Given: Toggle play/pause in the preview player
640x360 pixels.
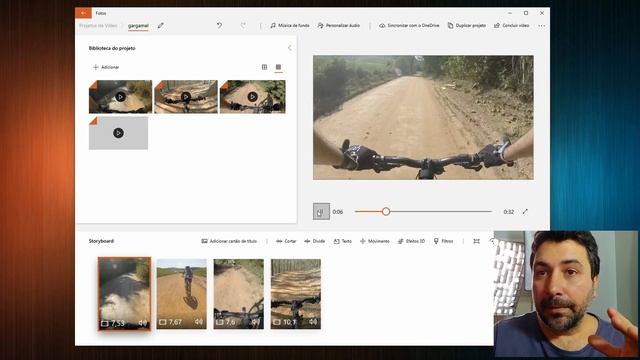Looking at the screenshot, I should click(321, 211).
